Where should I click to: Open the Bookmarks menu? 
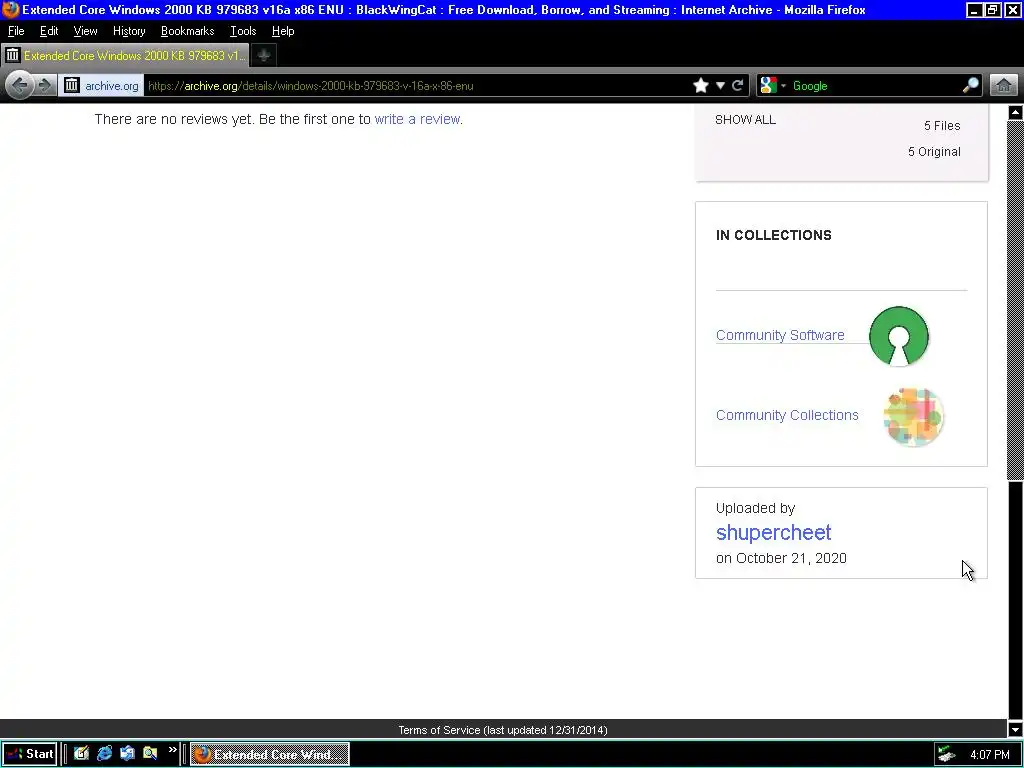click(x=187, y=31)
